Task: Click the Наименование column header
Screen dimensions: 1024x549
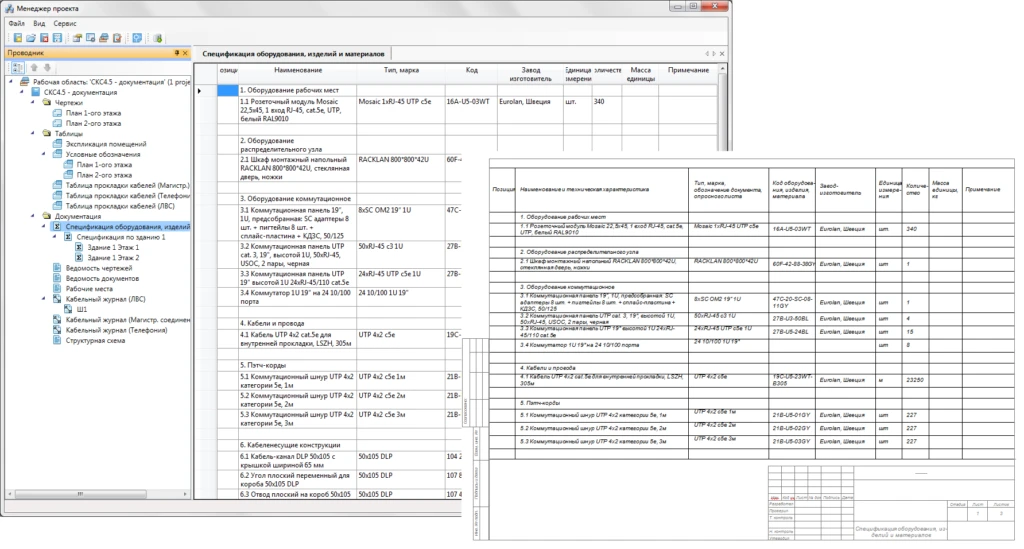Action: click(x=297, y=71)
